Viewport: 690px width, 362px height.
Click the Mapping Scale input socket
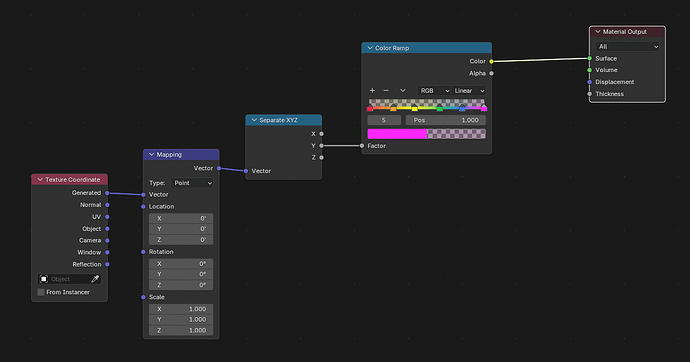tap(143, 297)
